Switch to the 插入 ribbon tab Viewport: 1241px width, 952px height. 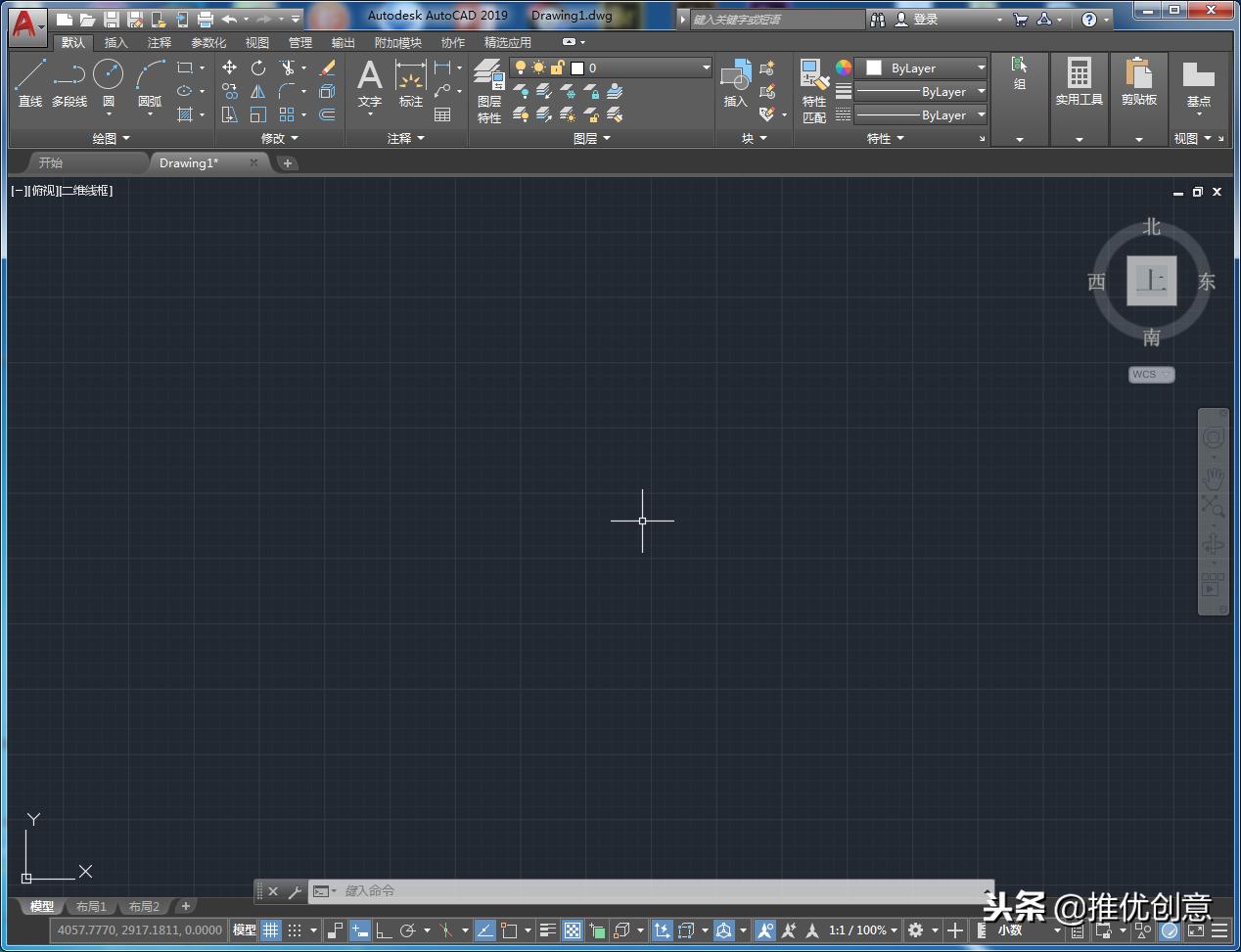115,42
